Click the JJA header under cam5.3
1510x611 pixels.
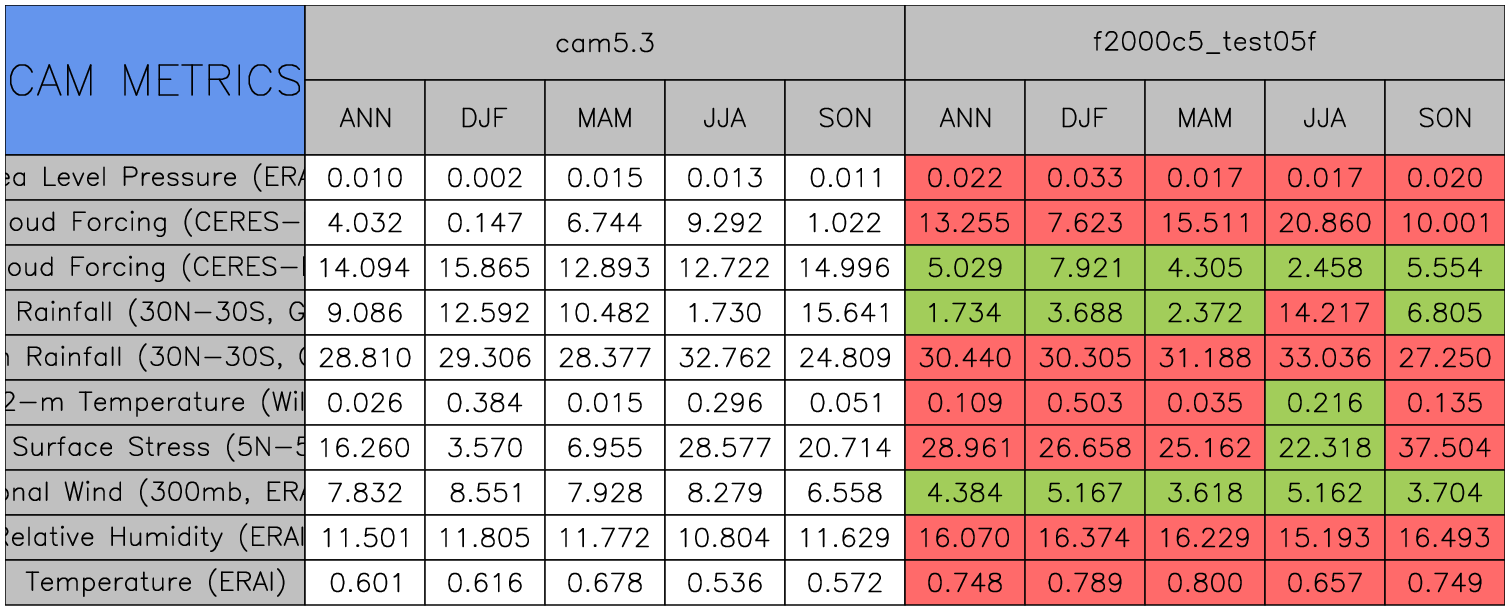coord(724,118)
